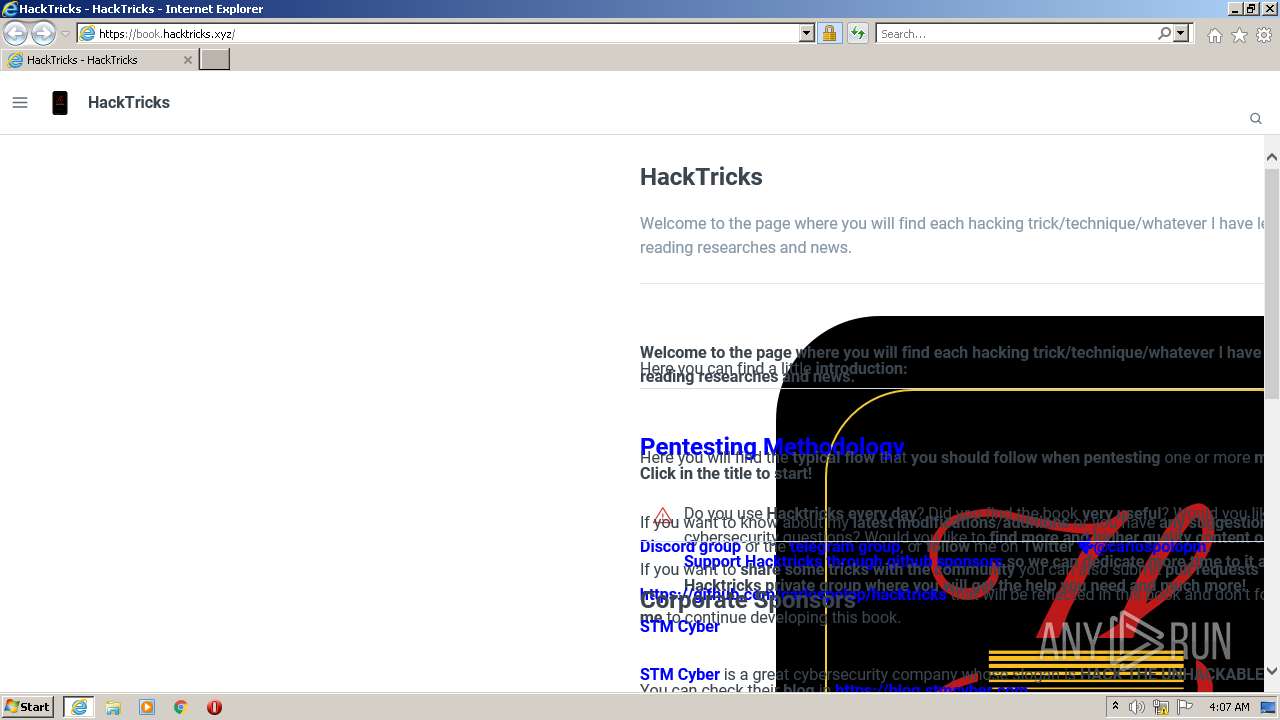
Task: Open the Windows Start menu
Action: click(28, 707)
